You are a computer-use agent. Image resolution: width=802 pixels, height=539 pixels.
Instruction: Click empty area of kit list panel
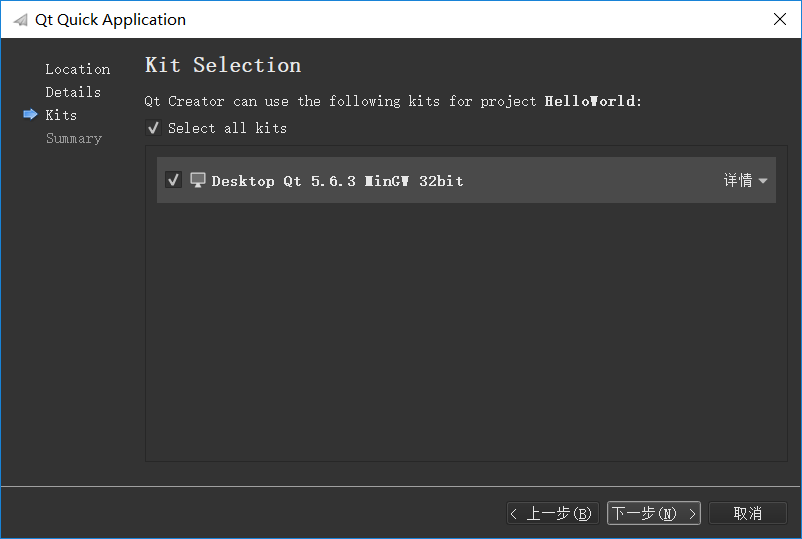point(466,332)
